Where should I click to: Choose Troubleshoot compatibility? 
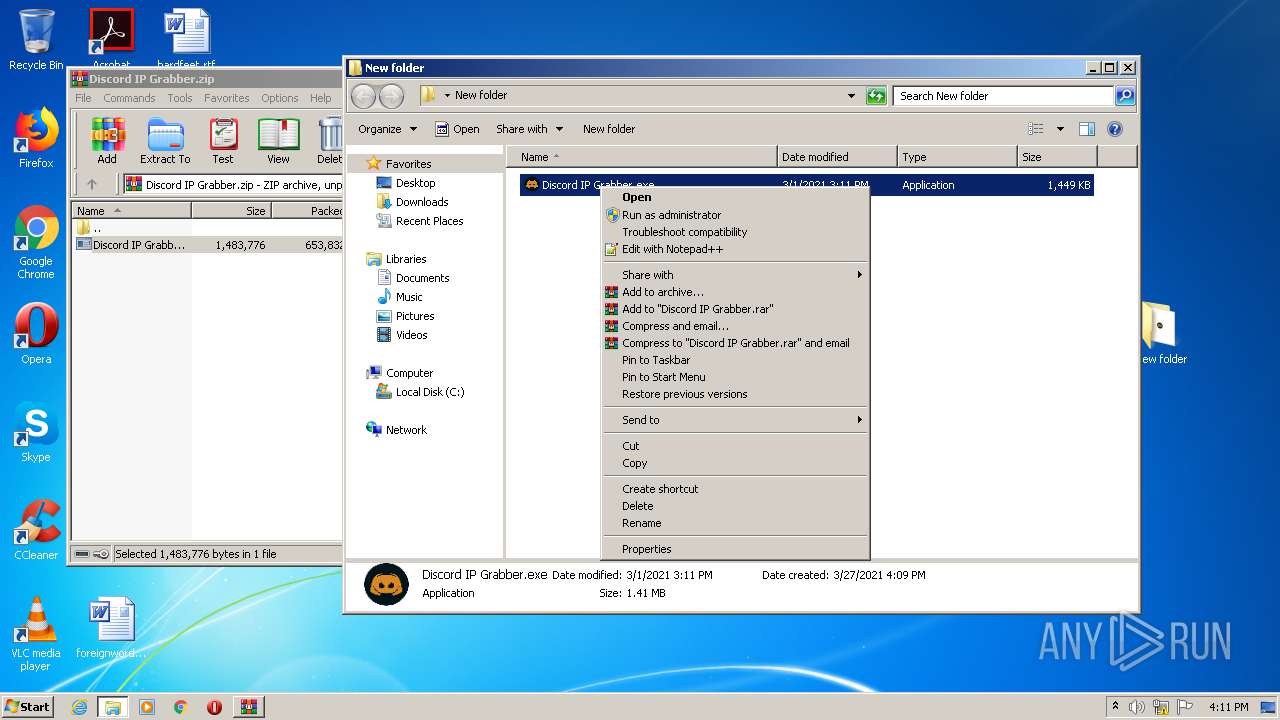[x=735, y=232]
